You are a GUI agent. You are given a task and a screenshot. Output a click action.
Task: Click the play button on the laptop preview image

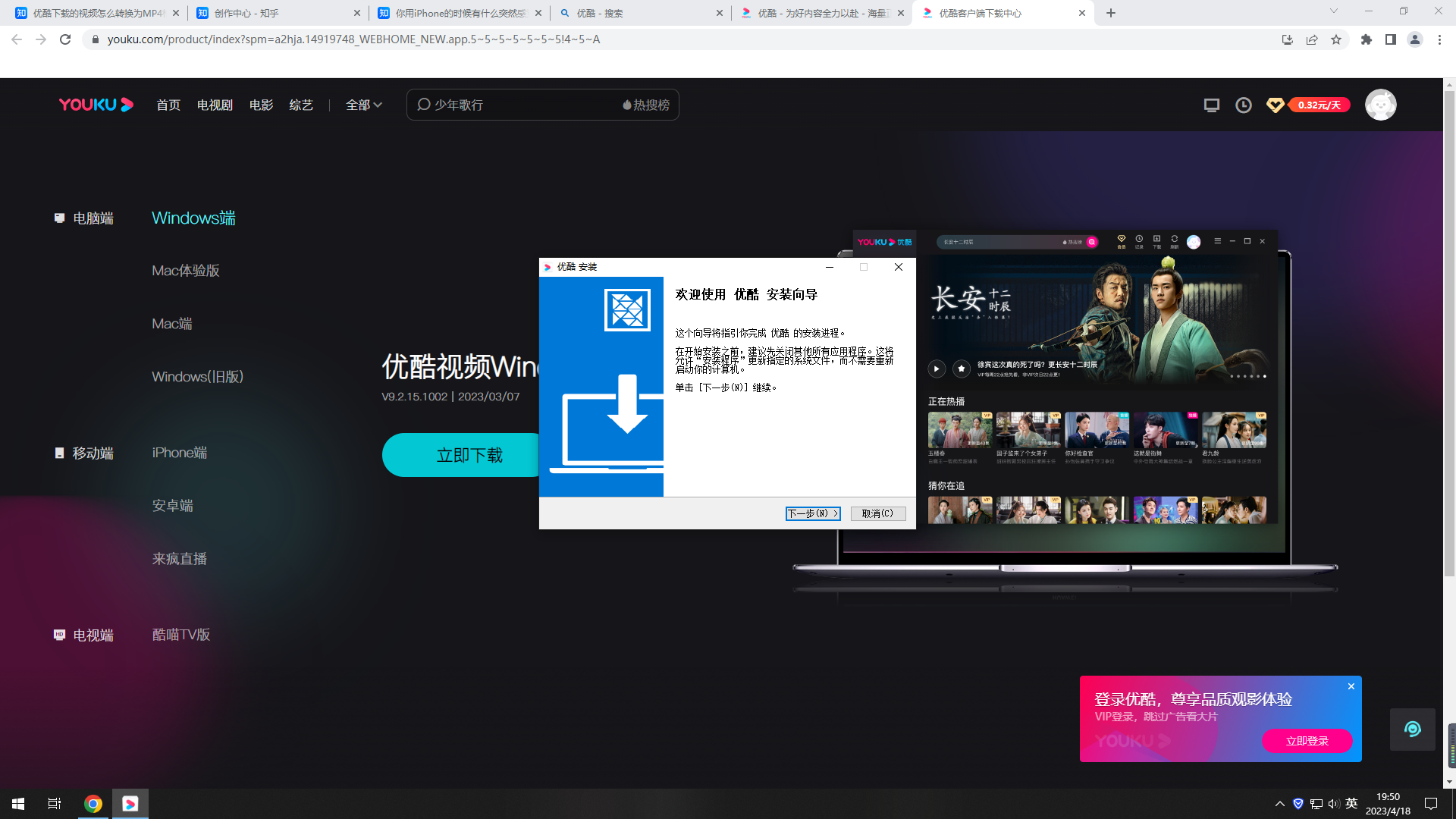pyautogui.click(x=937, y=369)
